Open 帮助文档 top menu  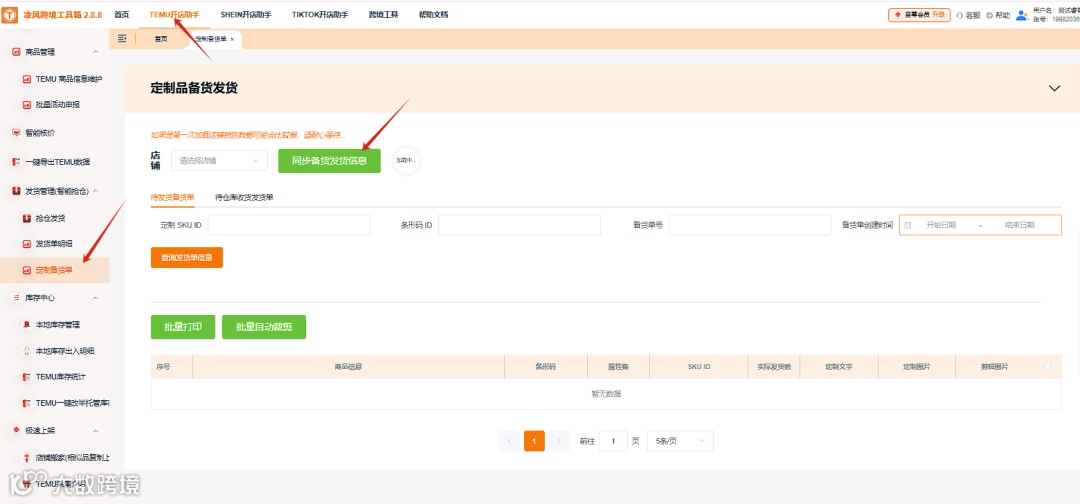434,14
